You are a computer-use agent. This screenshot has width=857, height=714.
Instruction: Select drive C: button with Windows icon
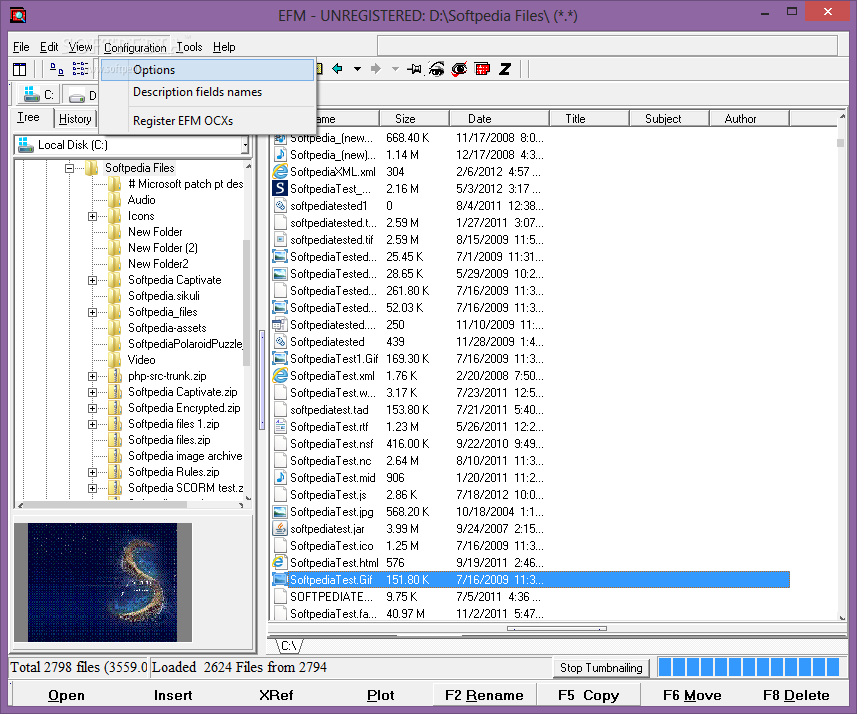39,95
